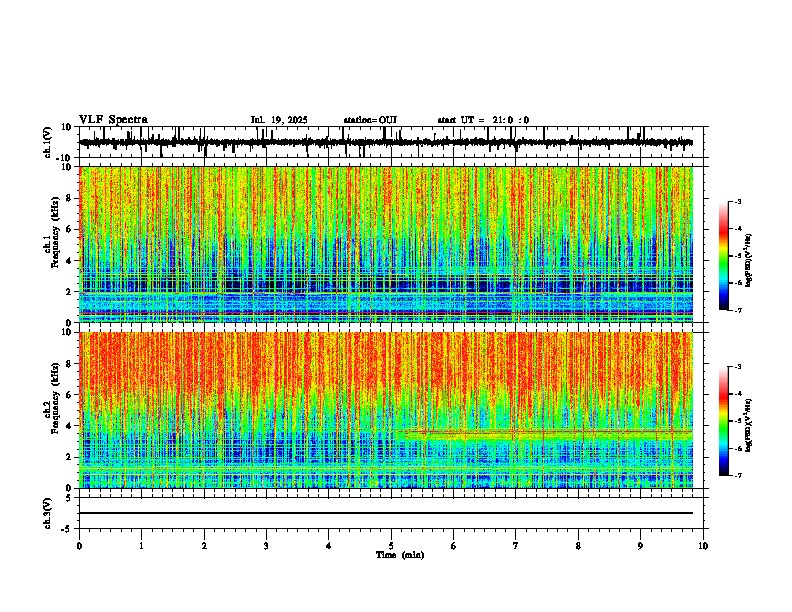Click the yellow 3.5 kHz band in ch.2 spectrogram
Screen dimensions: 792x612
click(548, 433)
